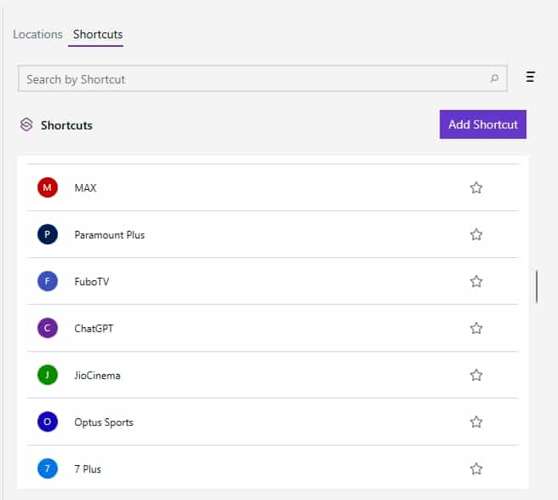Mark ChatGPT as favorite
The image size is (558, 500).
476,328
